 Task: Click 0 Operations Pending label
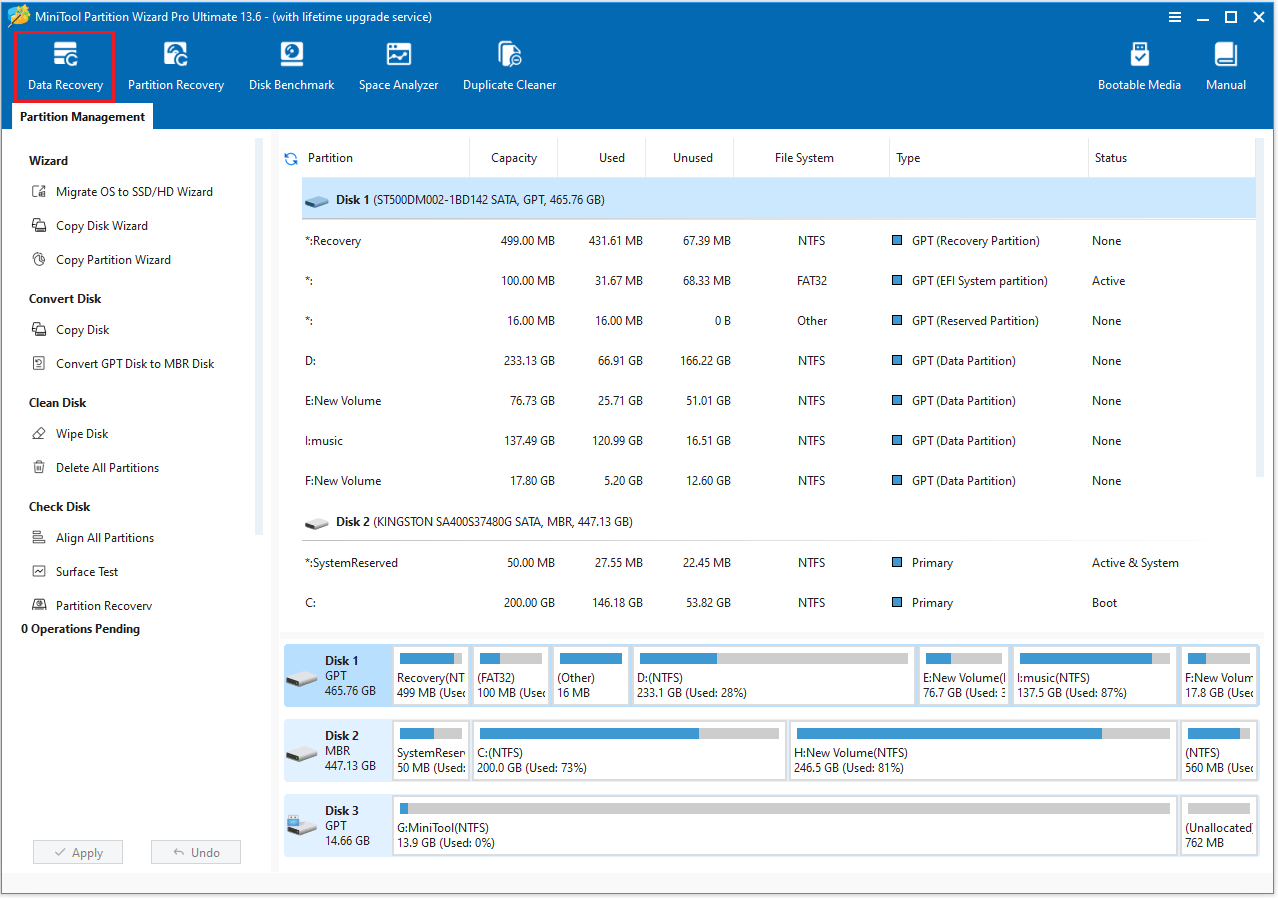click(81, 629)
